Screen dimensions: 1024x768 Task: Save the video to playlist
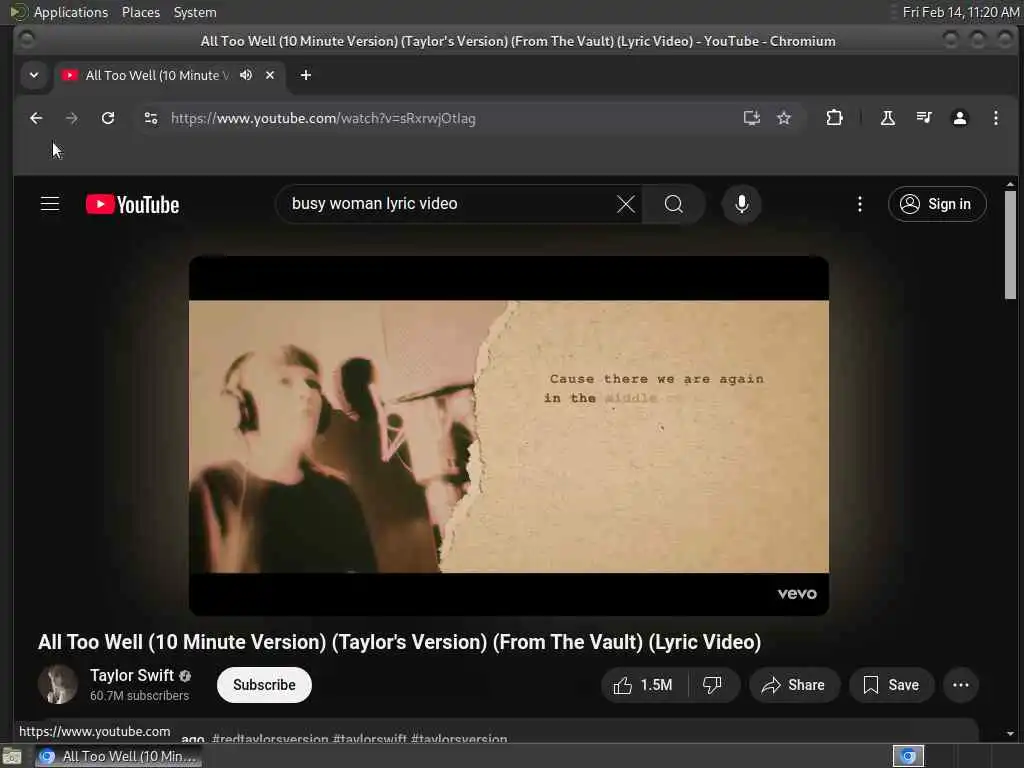(891, 685)
